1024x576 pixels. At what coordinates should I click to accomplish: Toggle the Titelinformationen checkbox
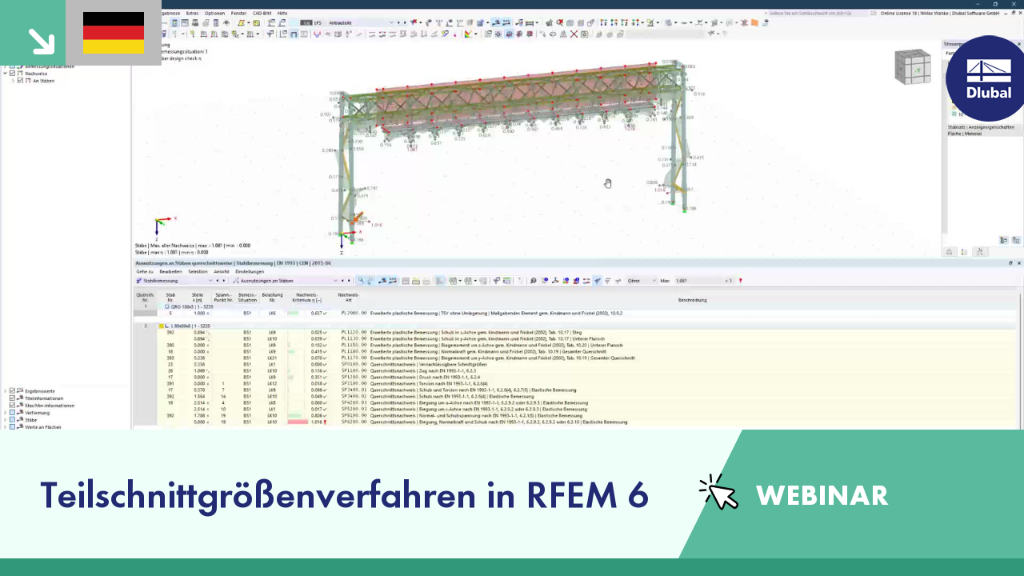click(12, 398)
